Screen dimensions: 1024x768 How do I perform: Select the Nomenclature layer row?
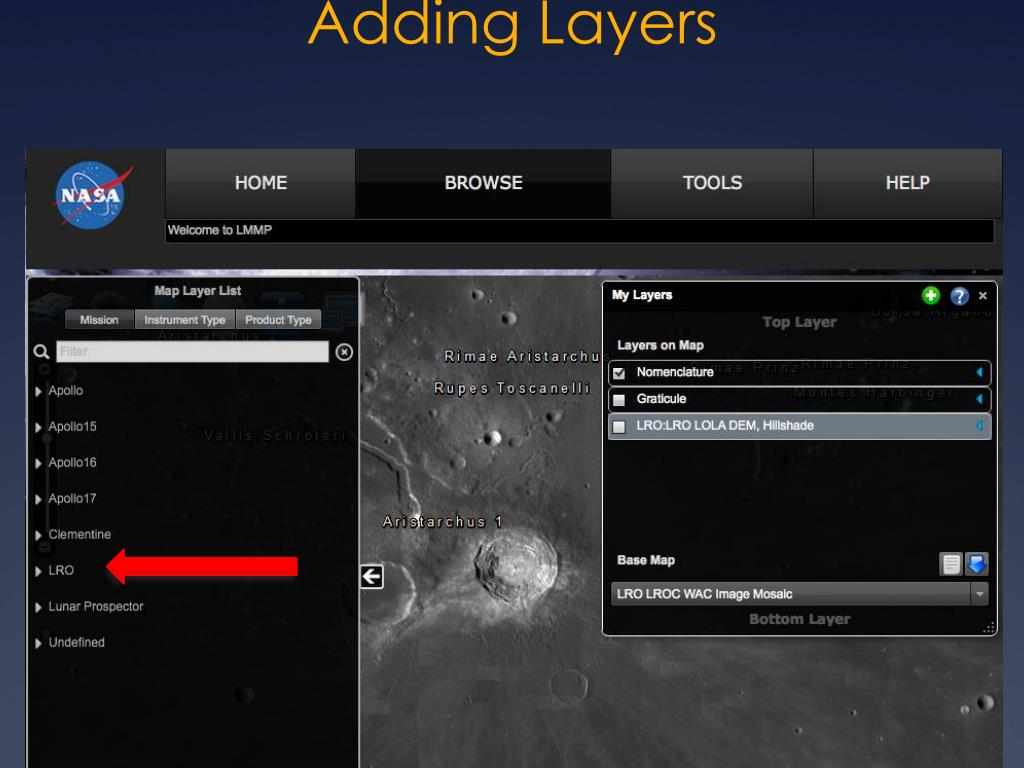tap(799, 372)
